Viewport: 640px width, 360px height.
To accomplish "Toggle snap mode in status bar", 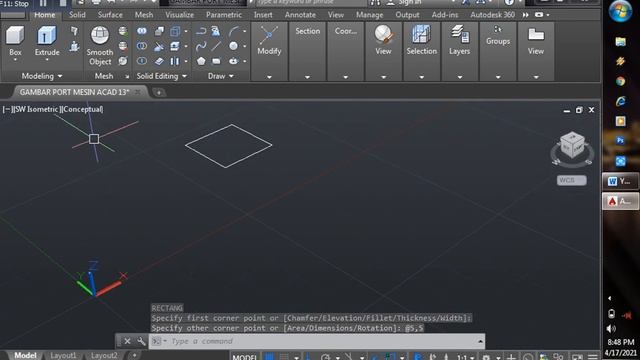I will [x=284, y=357].
